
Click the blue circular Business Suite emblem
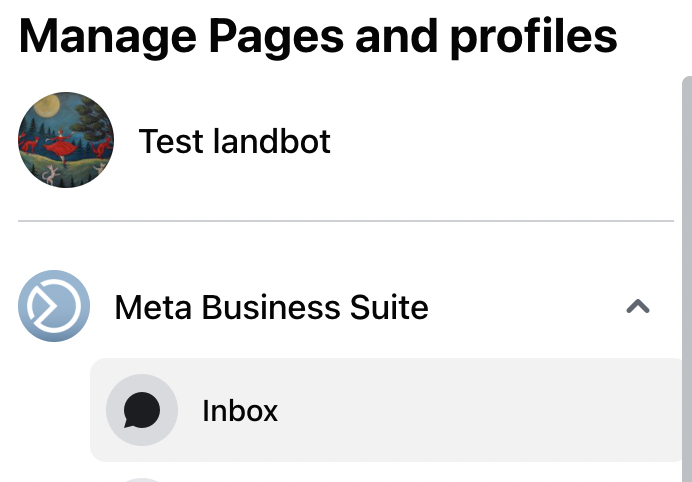(54, 306)
